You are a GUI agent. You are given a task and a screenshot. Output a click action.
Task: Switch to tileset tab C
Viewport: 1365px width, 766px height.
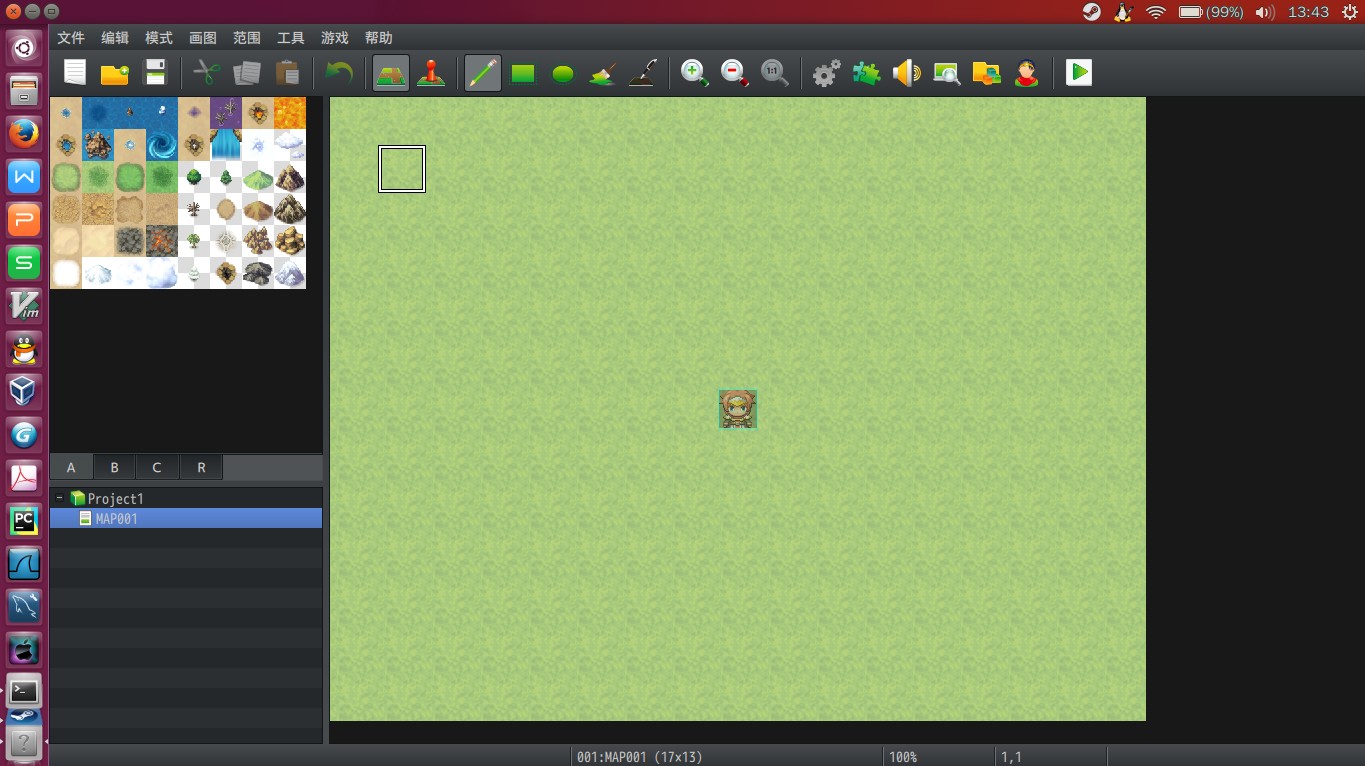[157, 467]
